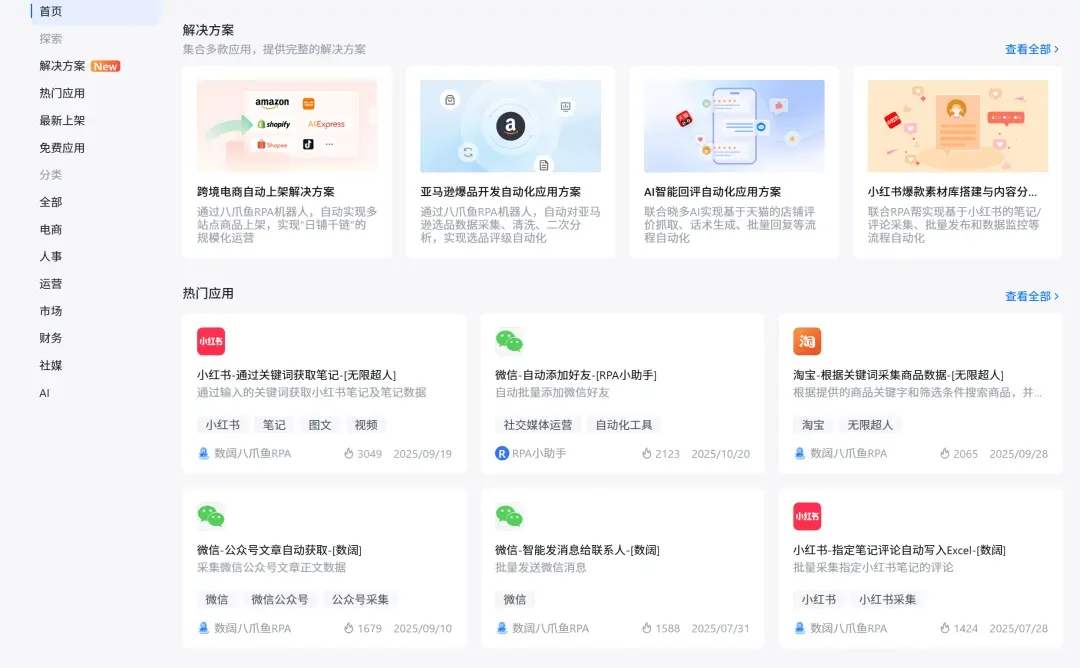This screenshot has height=668, width=1080.
Task: Click author avatar on 公众号文章自动获取 card
Action: click(203, 628)
